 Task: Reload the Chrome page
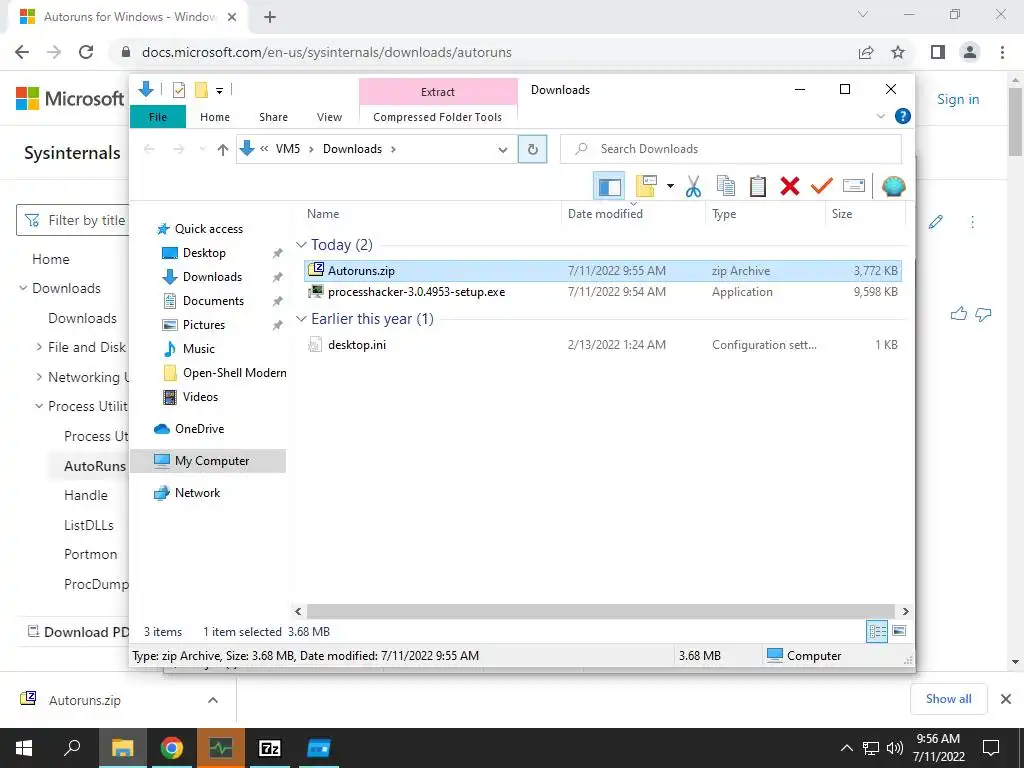86,52
